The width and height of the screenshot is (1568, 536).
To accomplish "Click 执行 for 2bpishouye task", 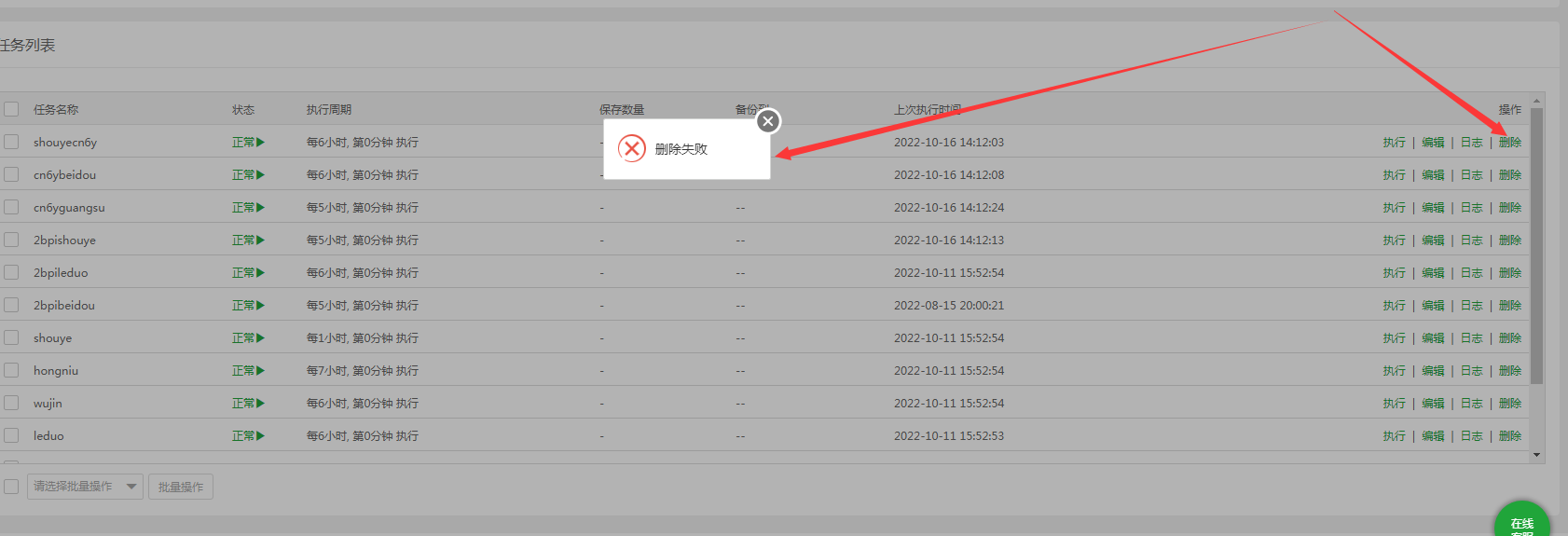I will [1394, 241].
